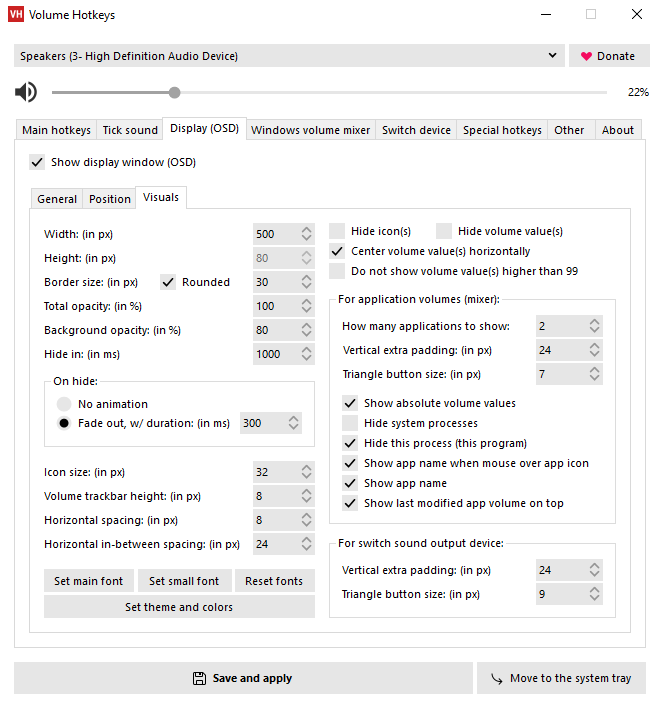Open the Position sub-tab
This screenshot has height=708, width=660.
coord(110,199)
